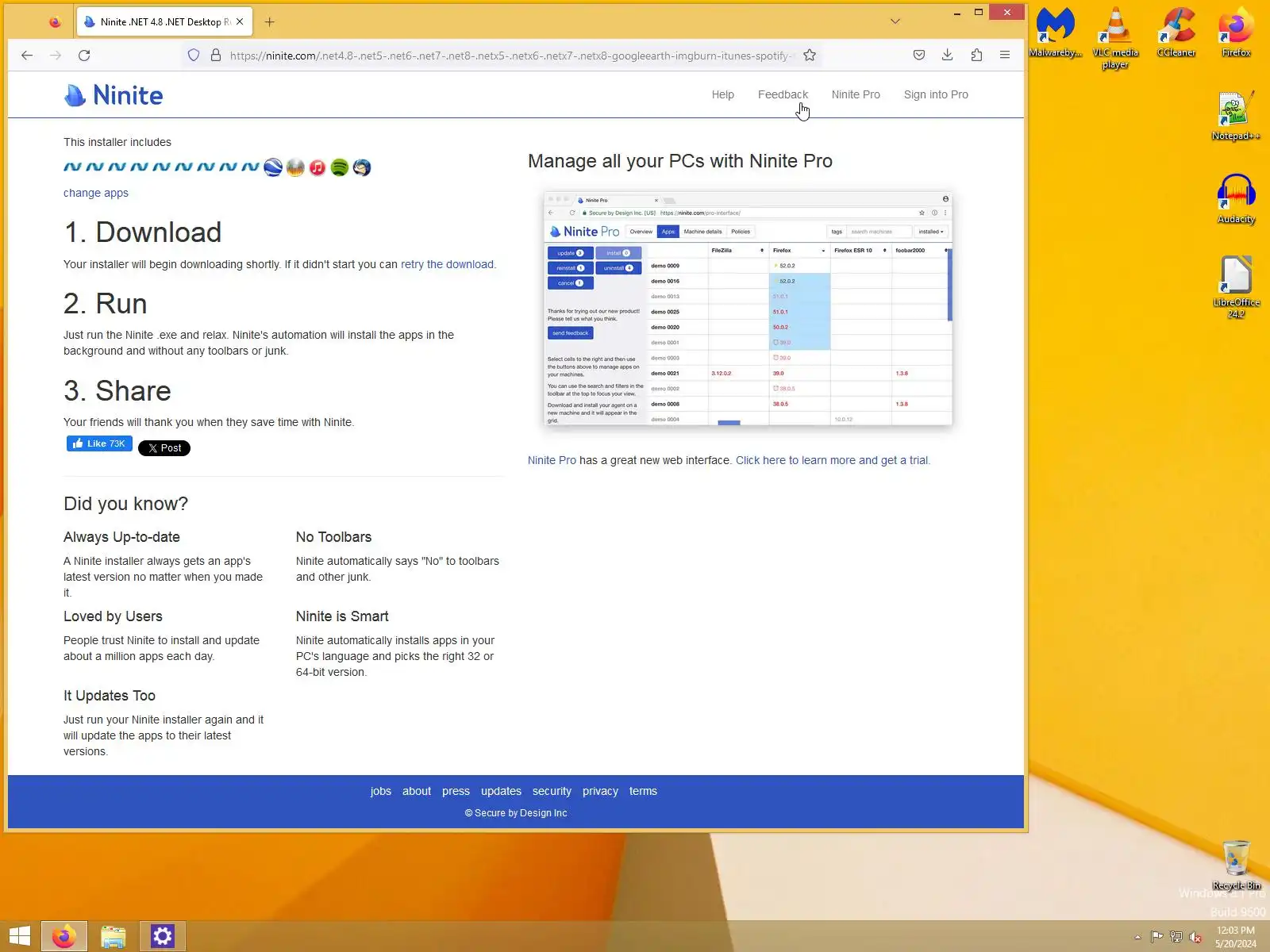1270x952 pixels.
Task: Click the 'Secure by Design Inc' footer text
Action: tap(516, 813)
